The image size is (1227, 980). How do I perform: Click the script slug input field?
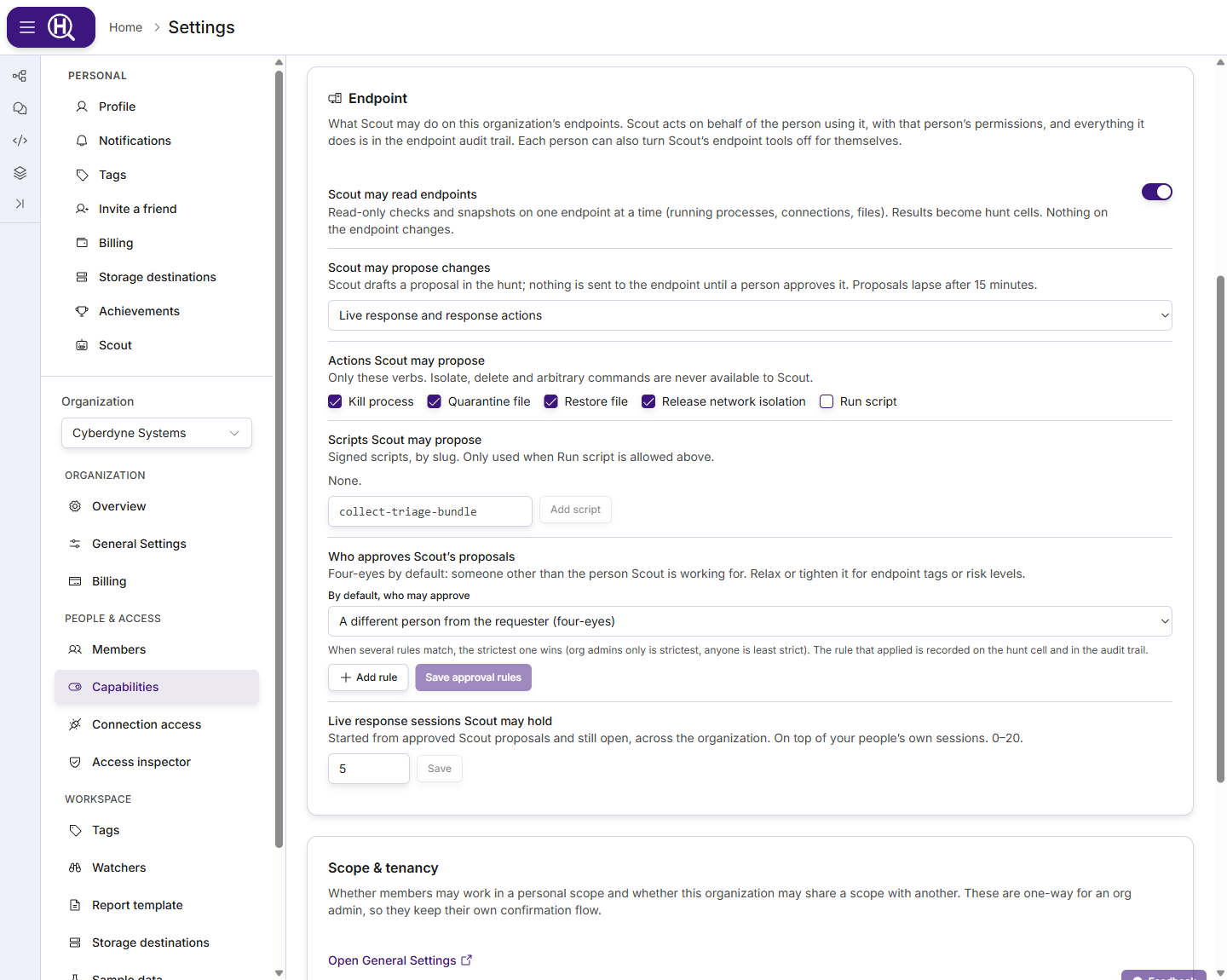430,511
